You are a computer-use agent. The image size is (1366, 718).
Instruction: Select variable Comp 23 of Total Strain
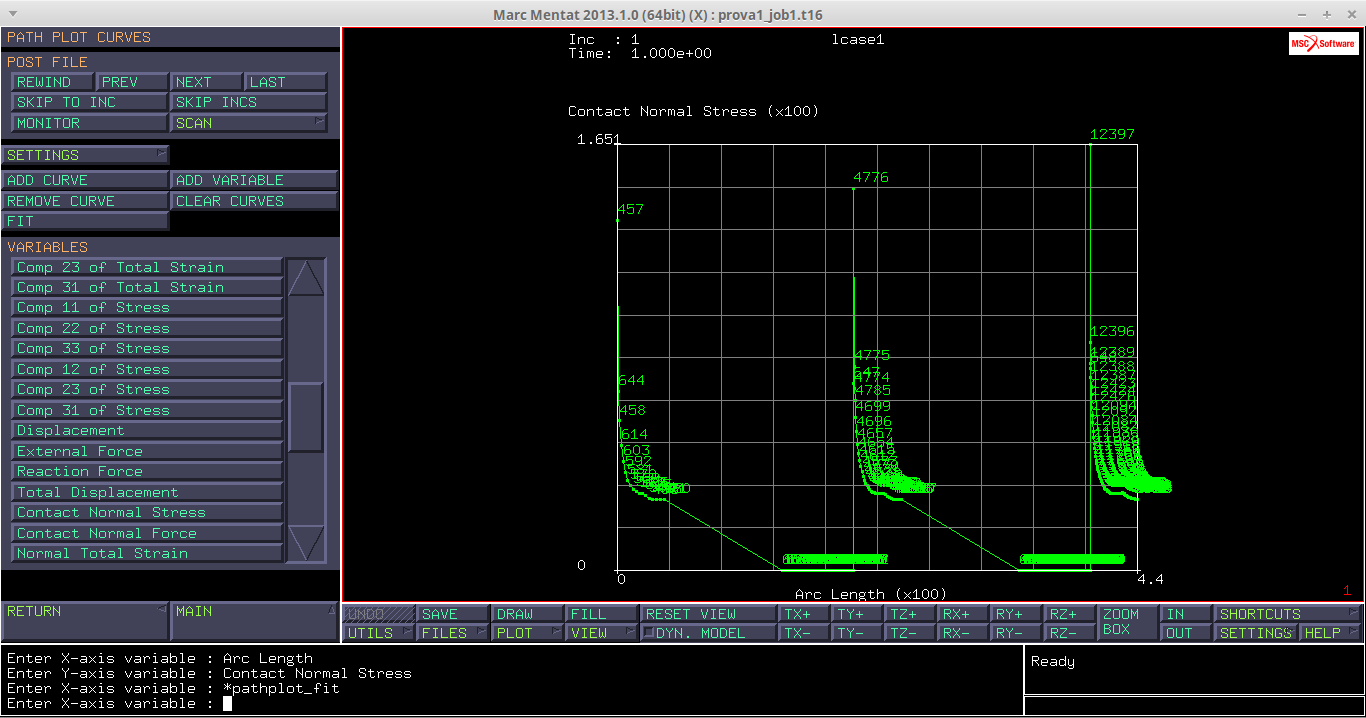point(148,267)
